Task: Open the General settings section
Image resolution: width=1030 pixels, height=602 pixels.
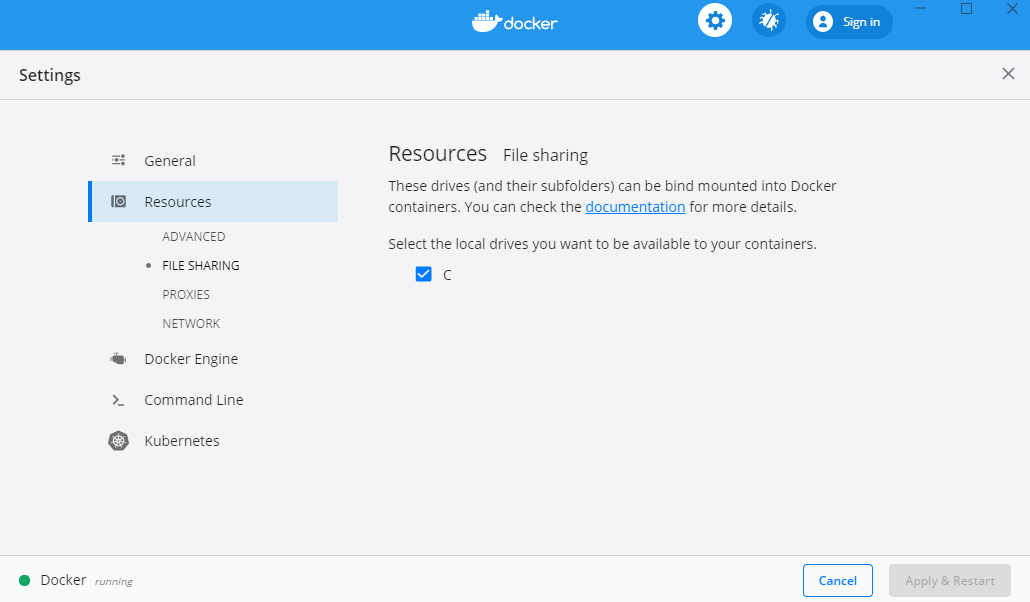Action: tap(169, 160)
